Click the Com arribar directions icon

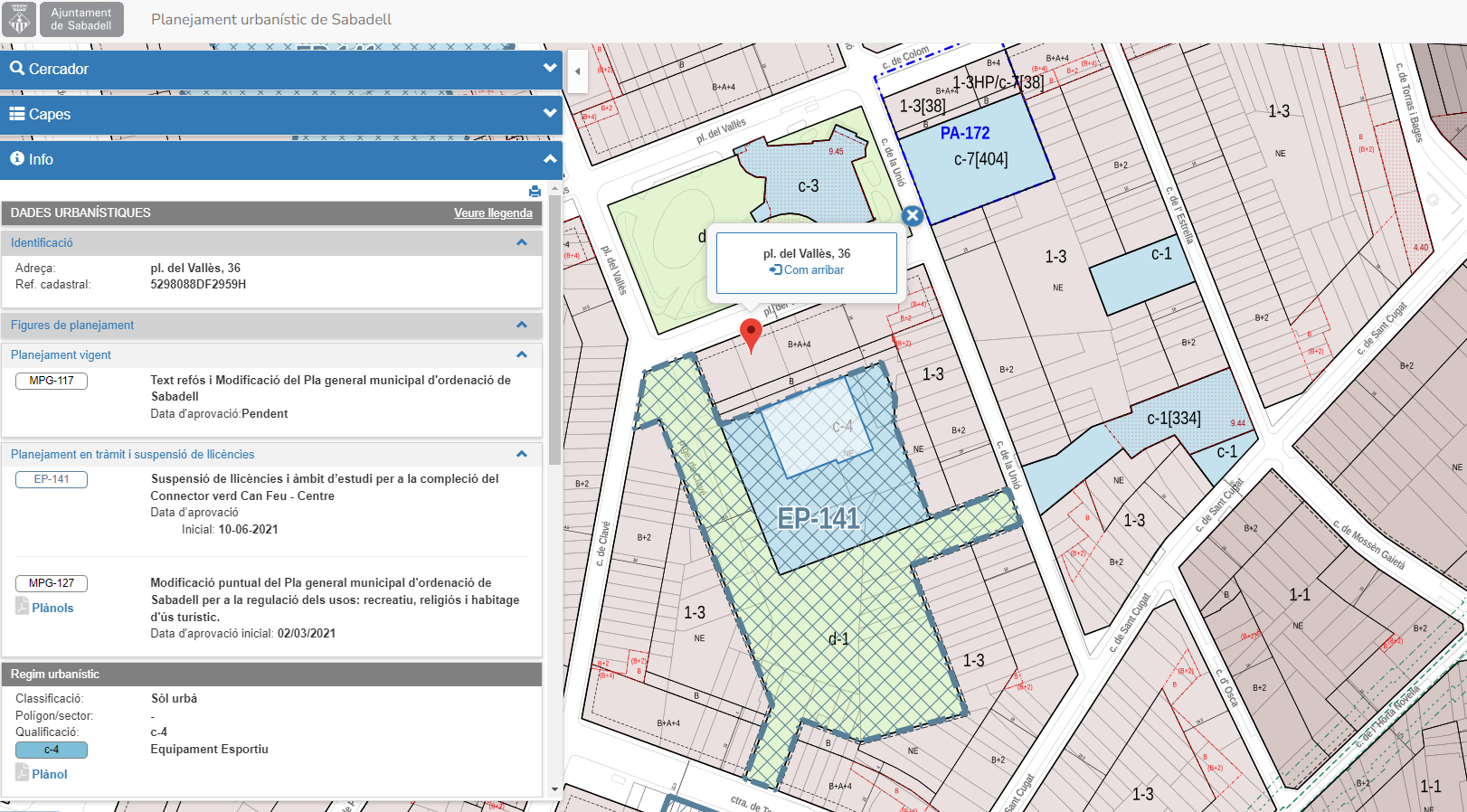click(775, 270)
